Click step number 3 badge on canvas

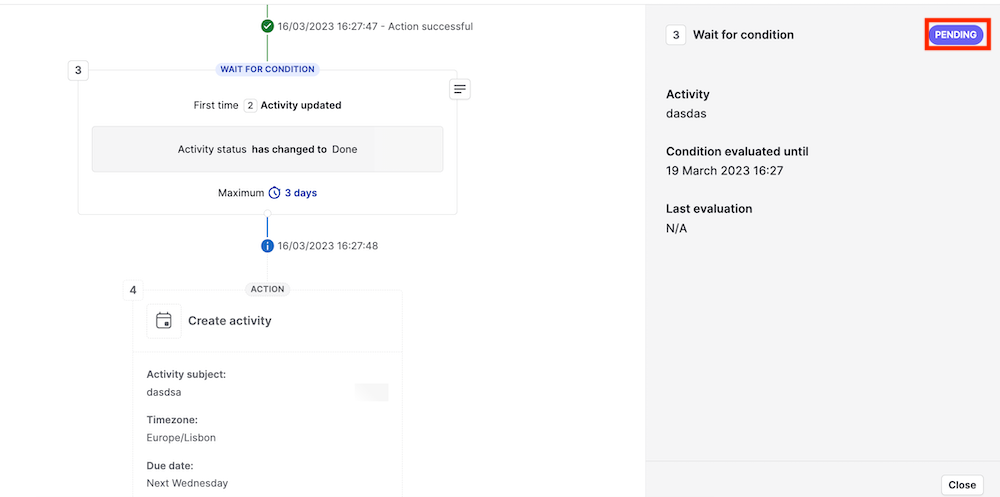tap(78, 70)
